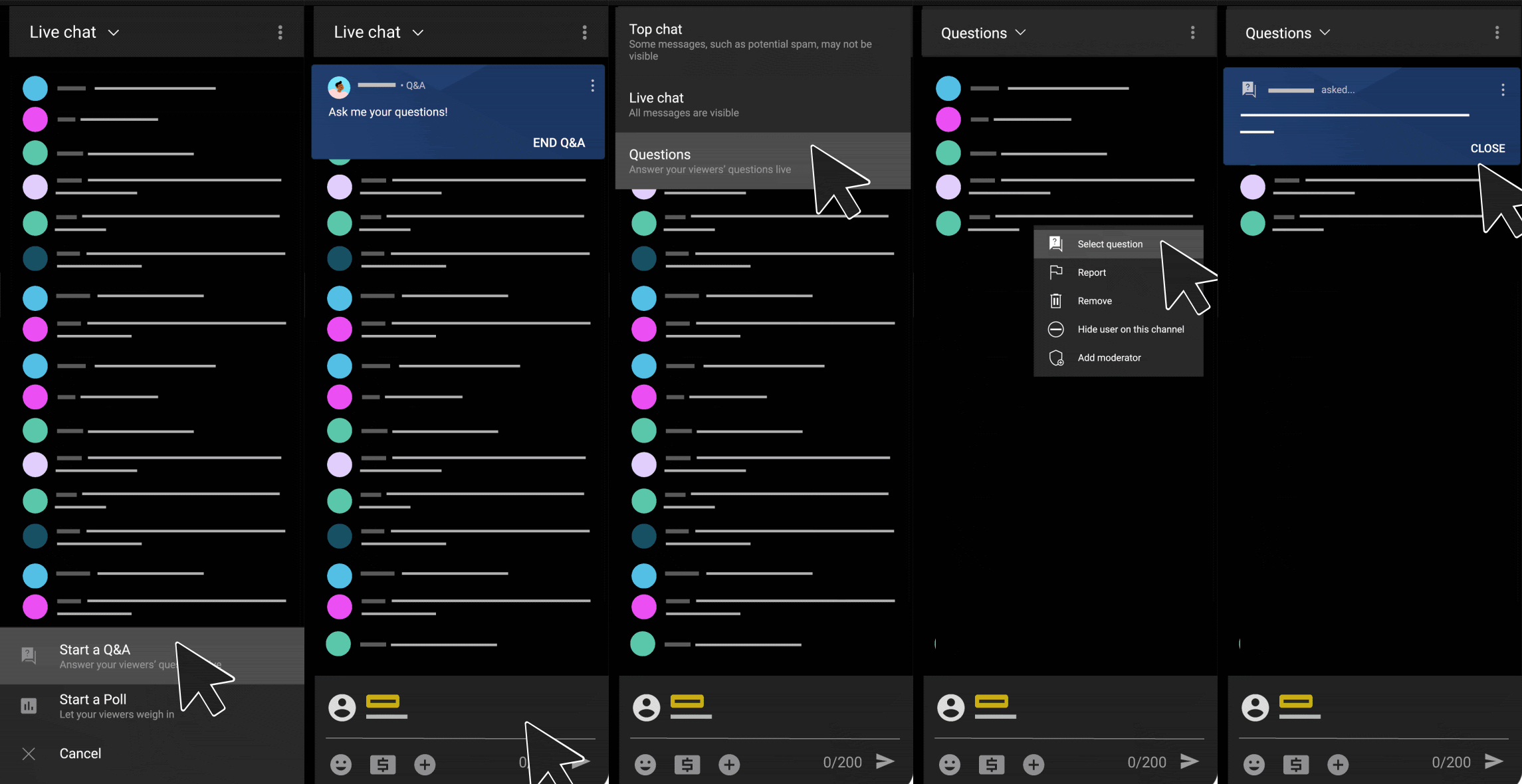Open the emoji picker in the END Q&A panel
This screenshot has width=1522, height=784.
pyautogui.click(x=341, y=764)
